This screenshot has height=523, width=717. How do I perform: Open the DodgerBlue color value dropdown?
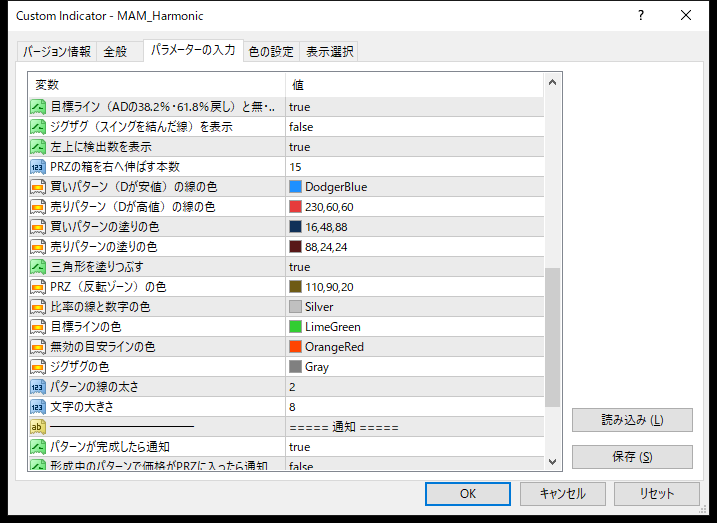[414, 187]
